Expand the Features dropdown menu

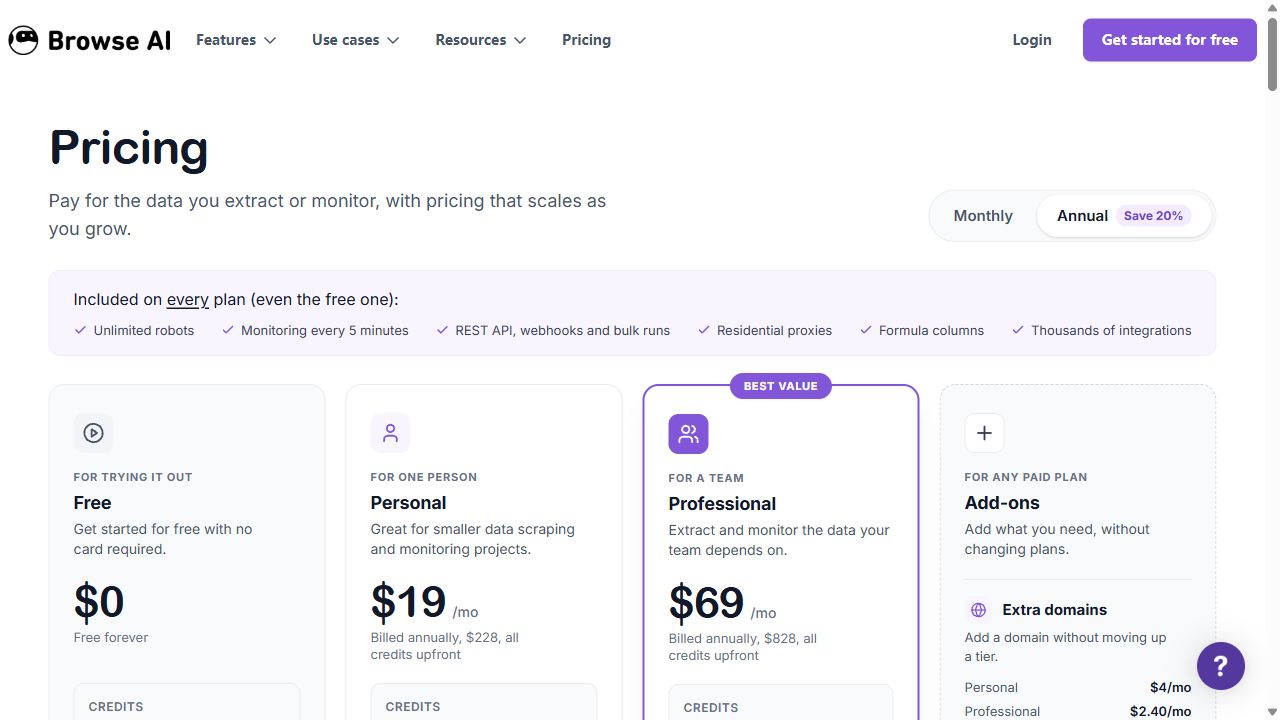[236, 40]
